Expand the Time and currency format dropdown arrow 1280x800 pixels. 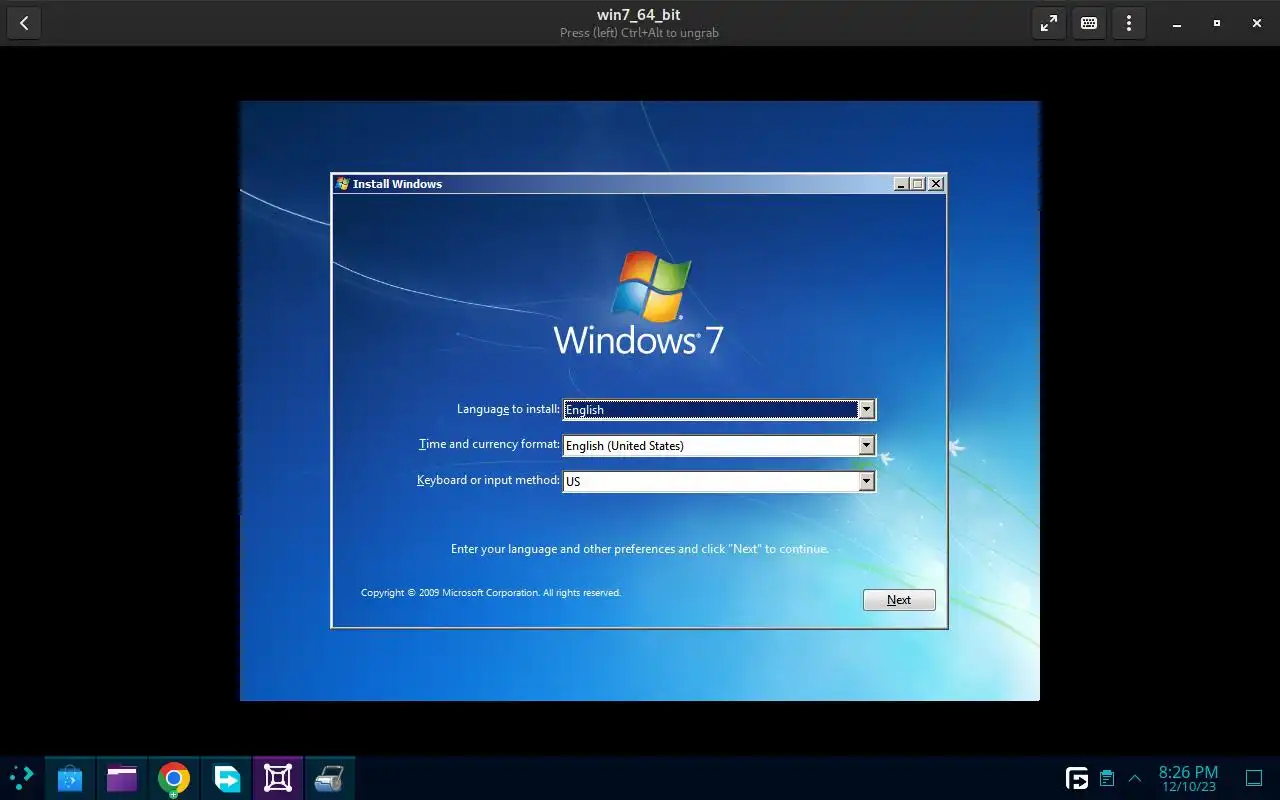(x=866, y=446)
